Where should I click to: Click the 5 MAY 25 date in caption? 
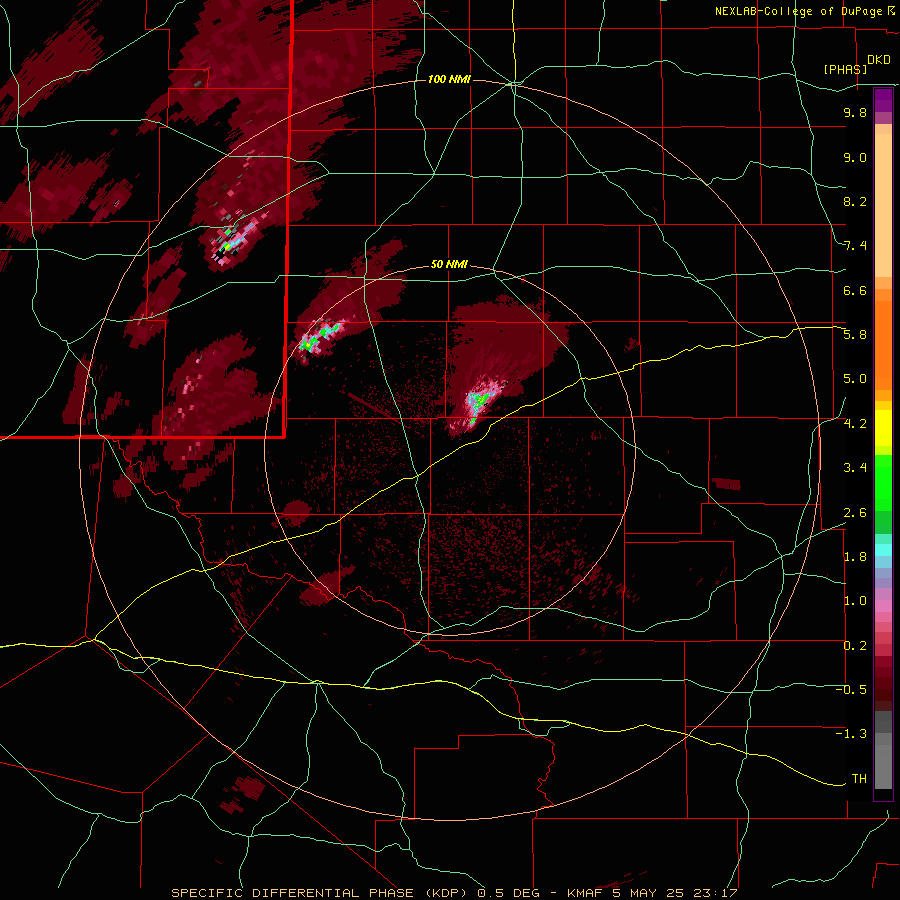[649, 893]
